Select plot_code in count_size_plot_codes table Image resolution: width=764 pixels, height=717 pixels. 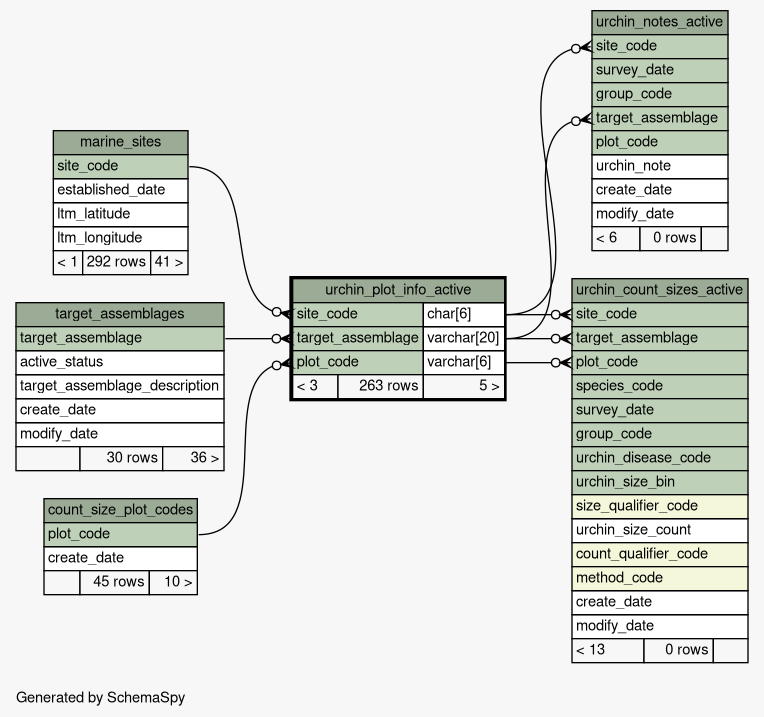pyautogui.click(x=120, y=534)
